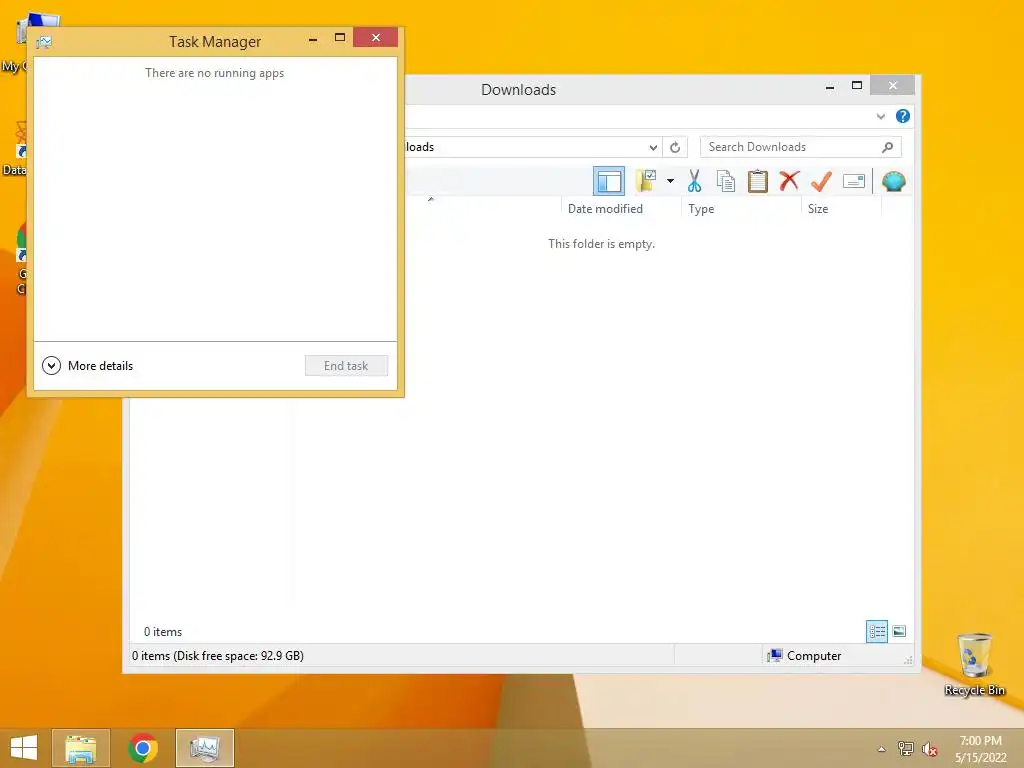The height and width of the screenshot is (768, 1024).
Task: Click the disk free space status text
Action: 217,656
